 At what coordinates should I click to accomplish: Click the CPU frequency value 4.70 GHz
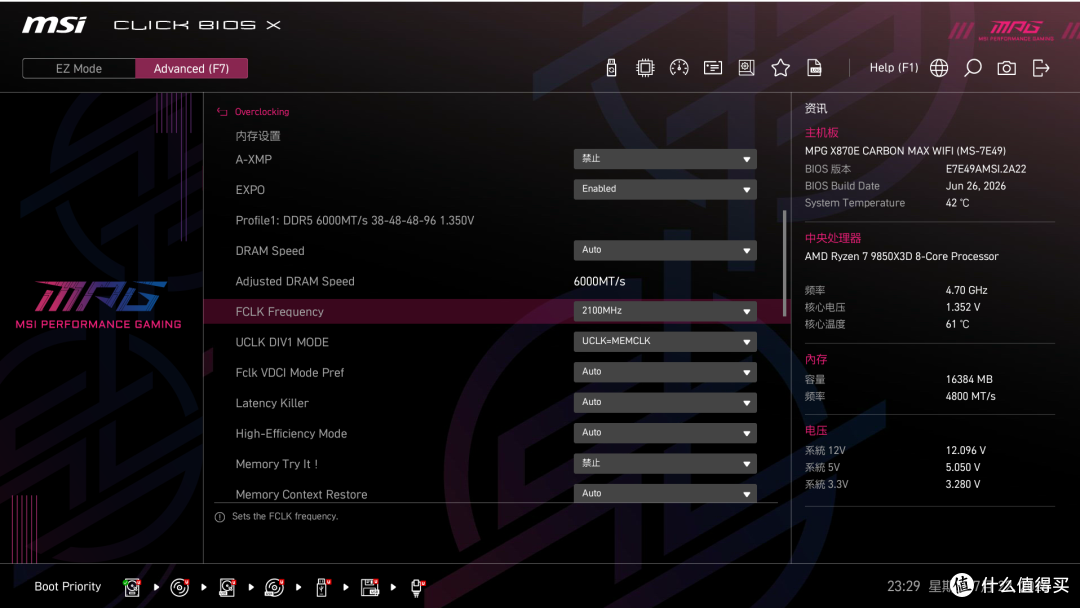[966, 291]
